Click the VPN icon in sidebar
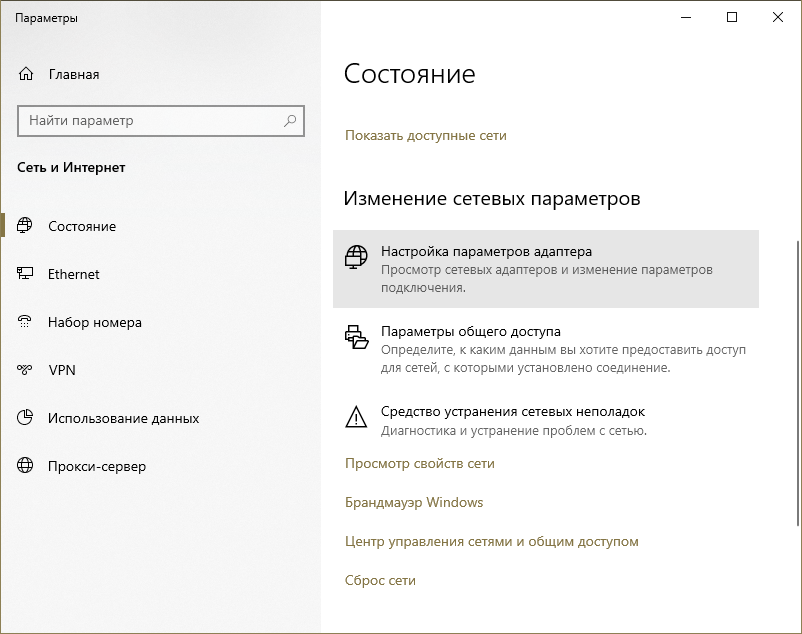This screenshot has height=634, width=802. 26,370
